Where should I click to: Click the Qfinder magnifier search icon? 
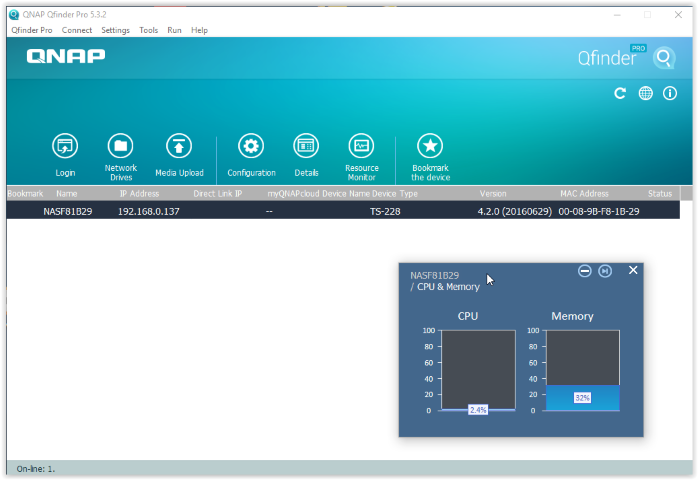pos(664,58)
